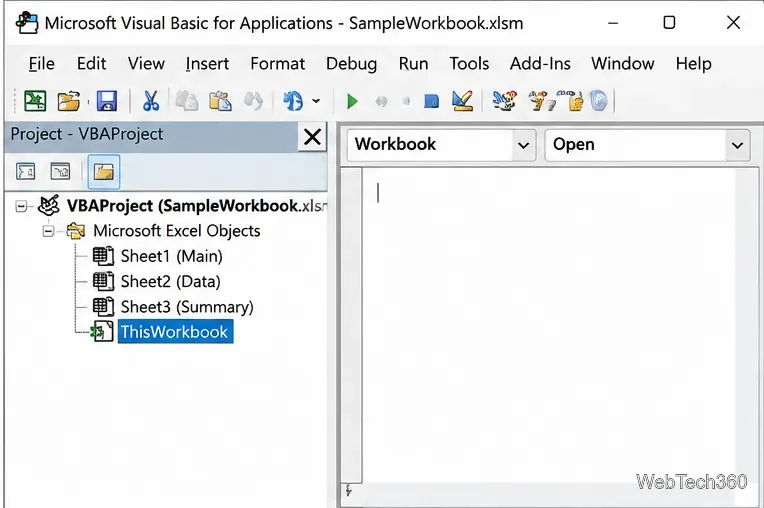Click the Undo arrow icon

(293, 101)
